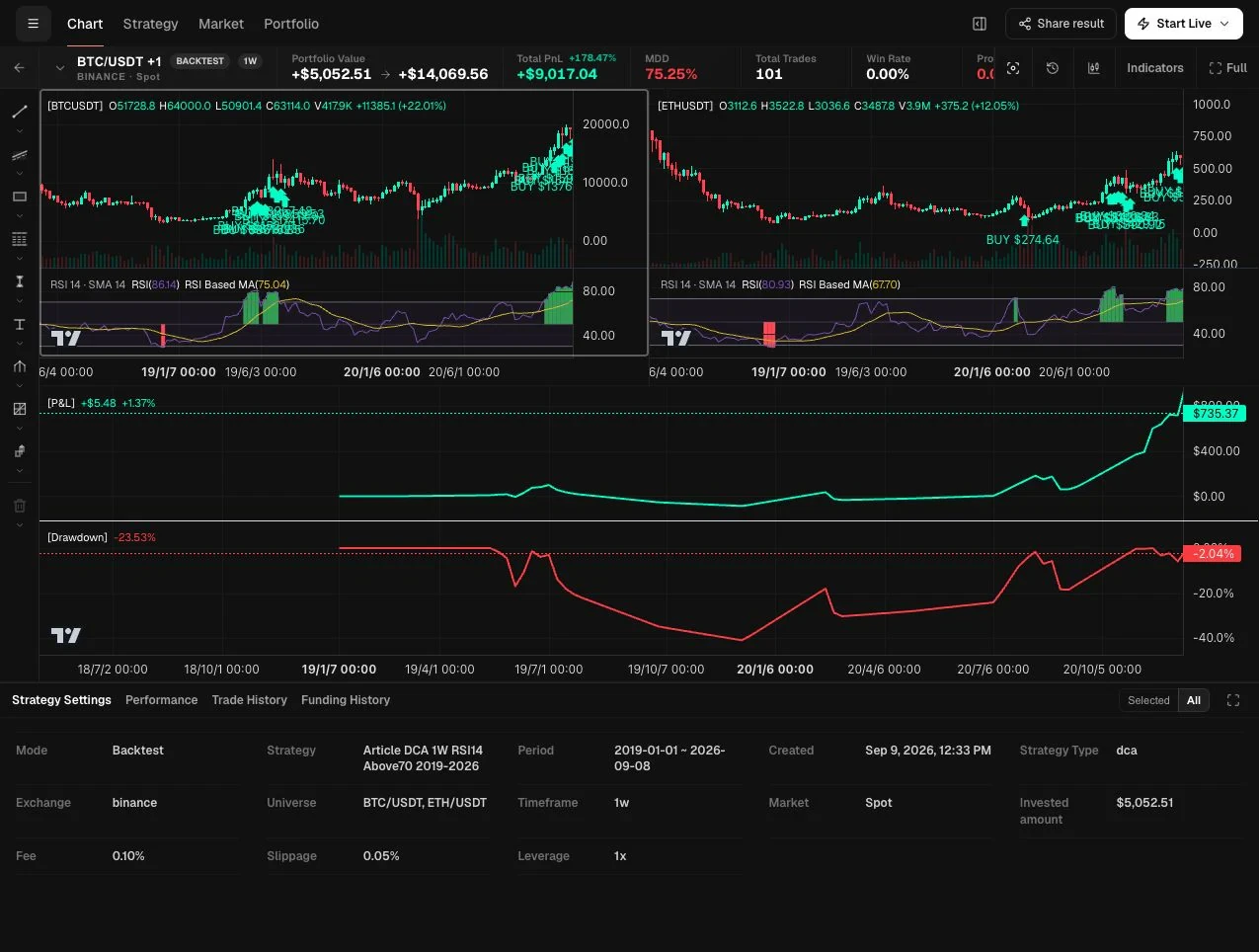Screen dimensions: 1259x952
Task: Open the Market tab
Action: click(x=221, y=24)
